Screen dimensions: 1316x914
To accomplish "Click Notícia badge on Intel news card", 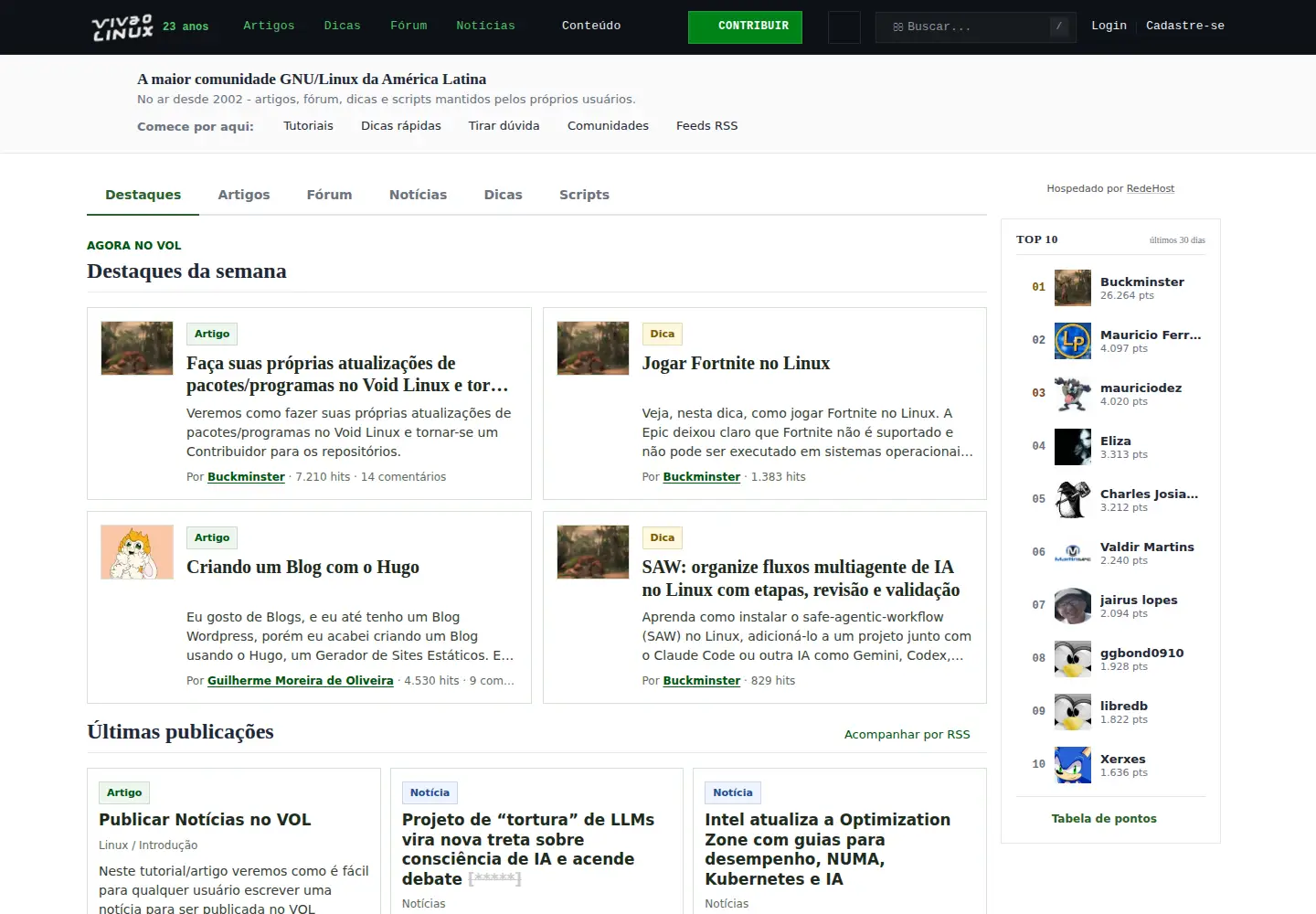I will click(733, 792).
